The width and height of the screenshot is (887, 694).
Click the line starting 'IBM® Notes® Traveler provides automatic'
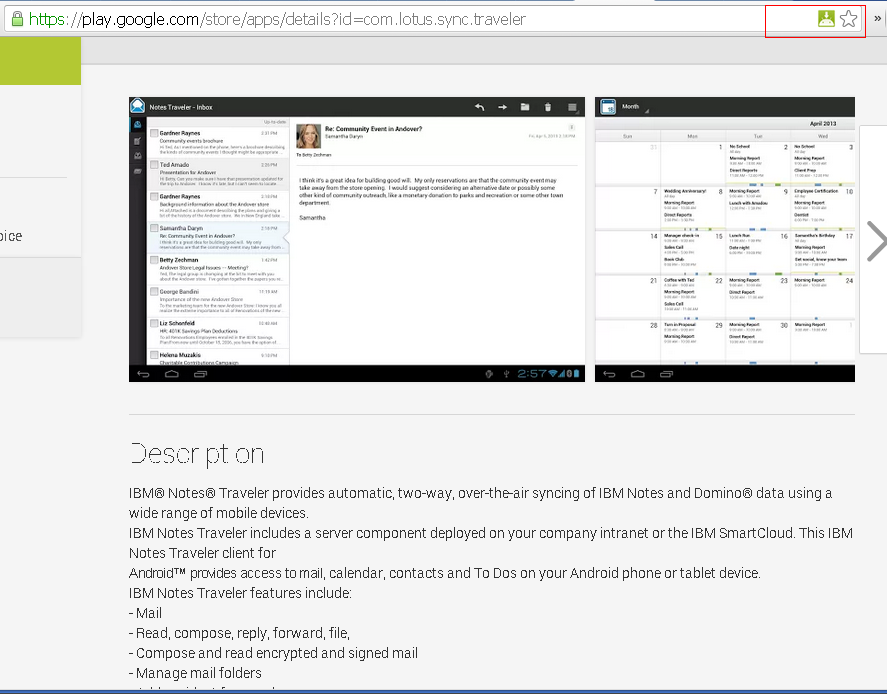tap(480, 493)
